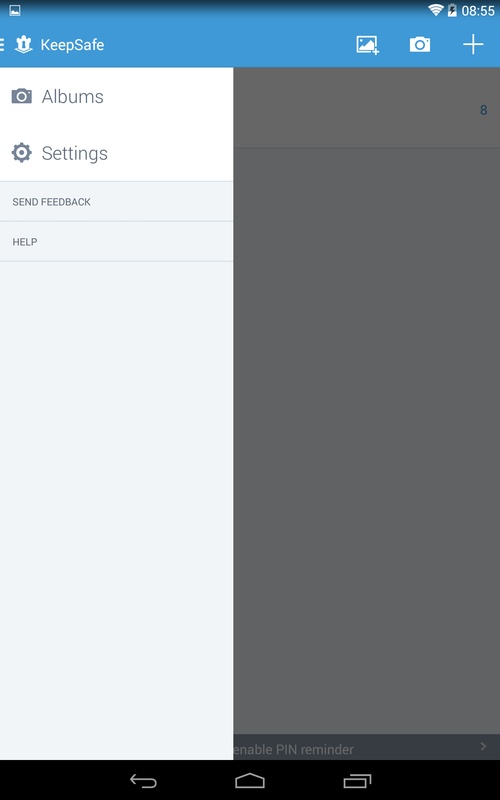The image size is (500, 800).
Task: Tap the Android home button
Action: 250,780
